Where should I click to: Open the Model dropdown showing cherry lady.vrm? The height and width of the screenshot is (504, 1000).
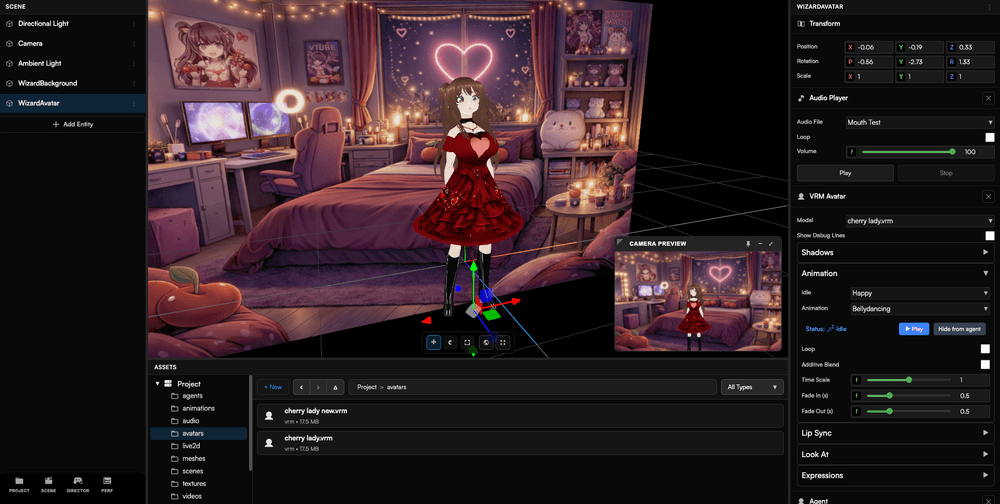coord(919,221)
